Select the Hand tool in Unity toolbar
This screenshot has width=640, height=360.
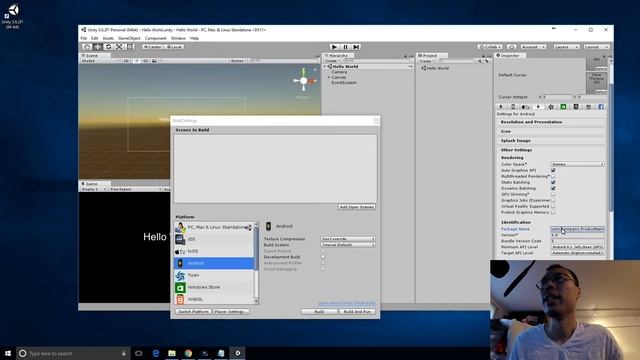coord(87,47)
